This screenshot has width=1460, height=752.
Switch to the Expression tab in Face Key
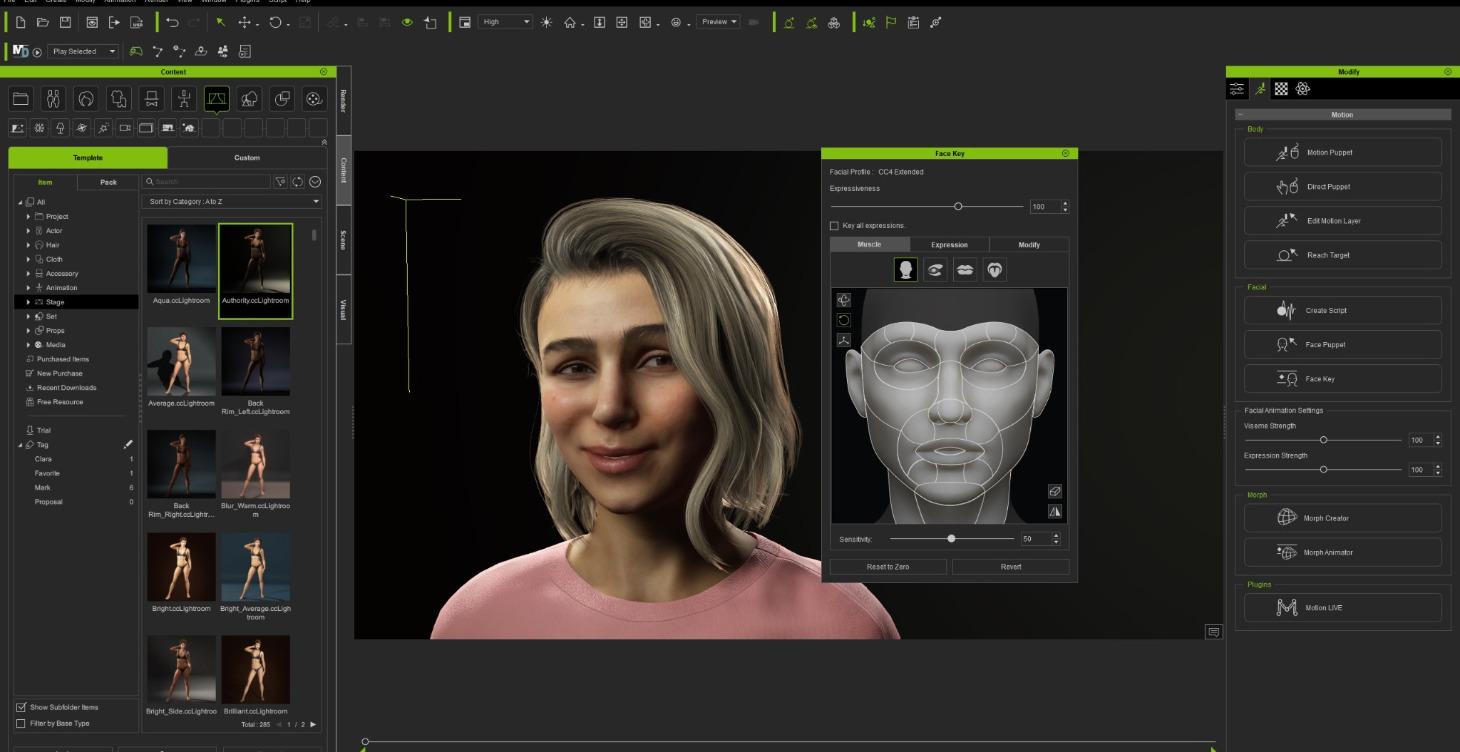(x=948, y=244)
